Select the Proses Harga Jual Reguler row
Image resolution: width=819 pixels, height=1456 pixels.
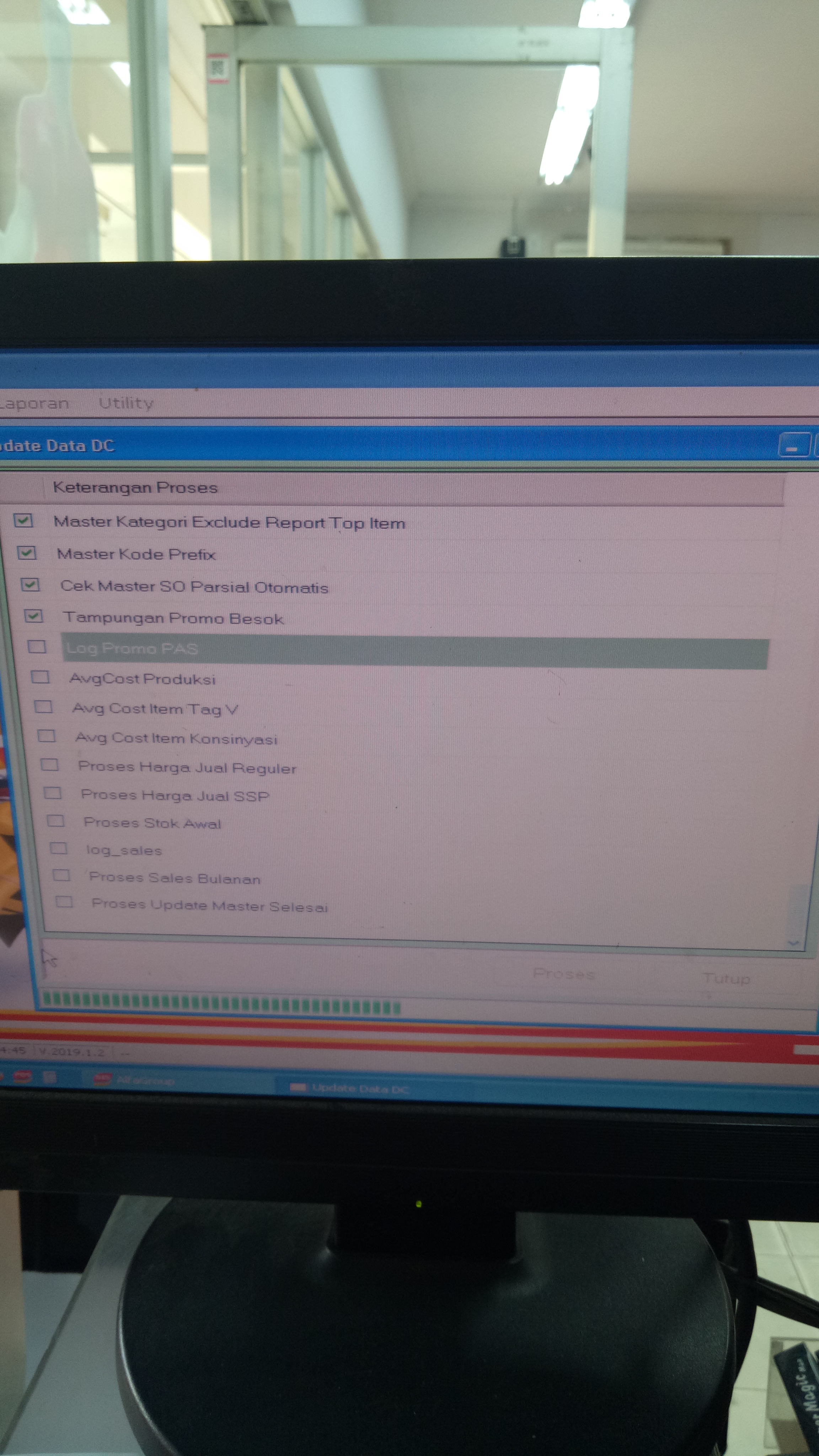[187, 767]
